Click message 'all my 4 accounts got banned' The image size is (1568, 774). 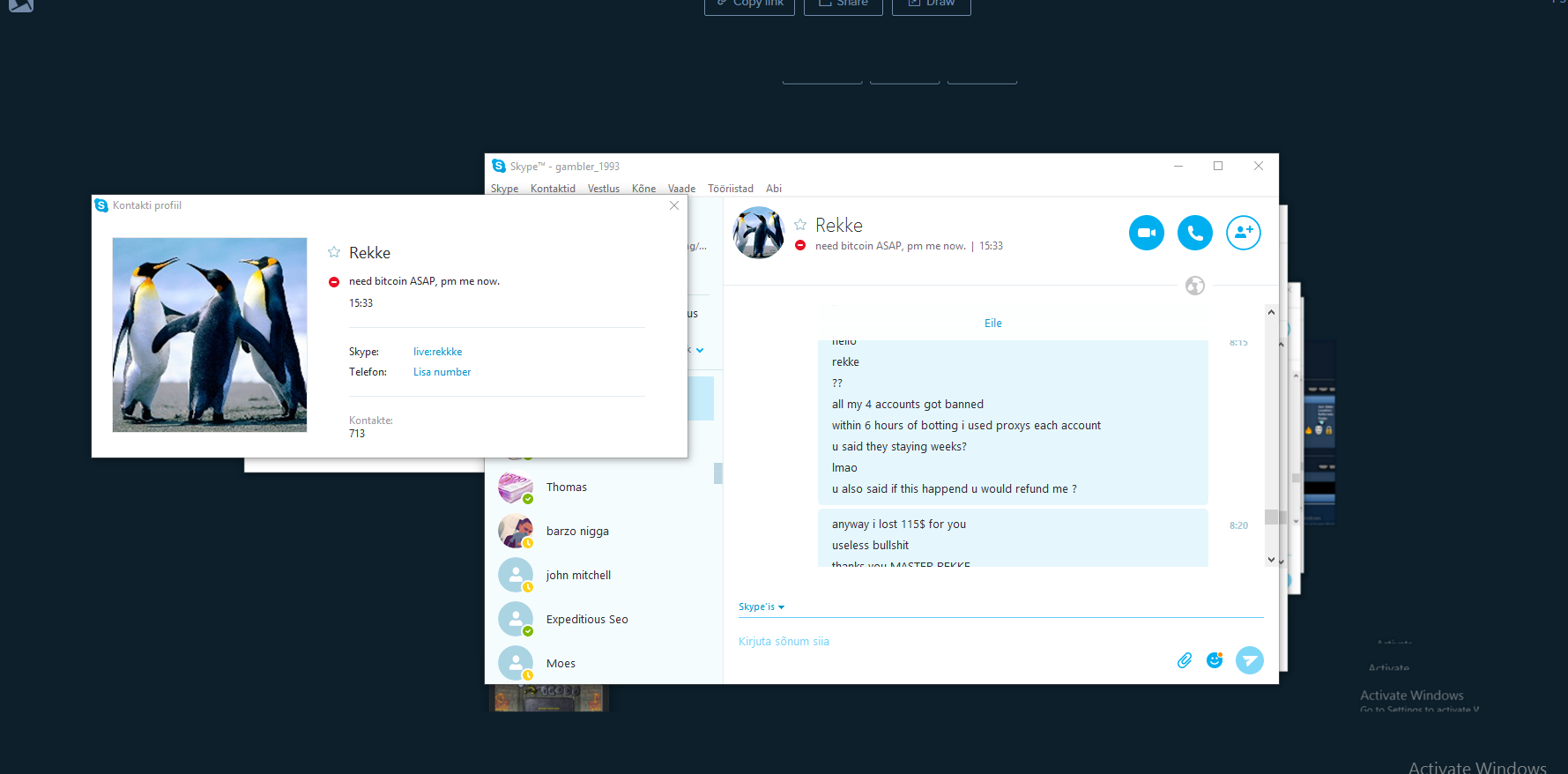[x=908, y=405]
